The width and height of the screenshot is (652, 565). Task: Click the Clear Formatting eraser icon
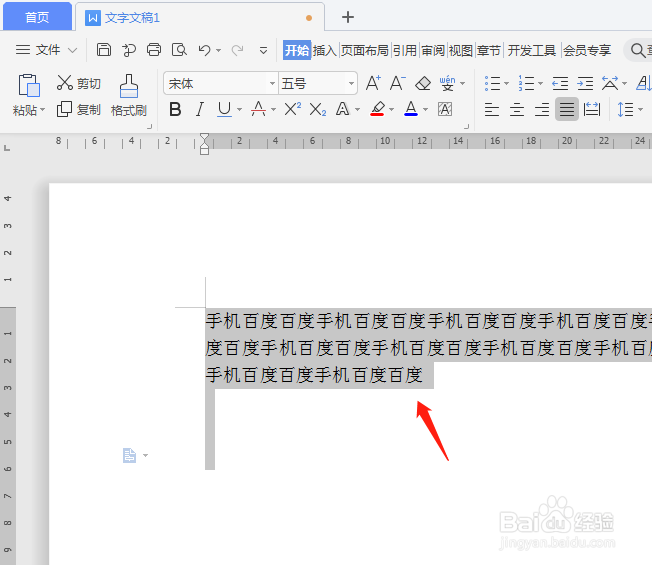tap(423, 84)
